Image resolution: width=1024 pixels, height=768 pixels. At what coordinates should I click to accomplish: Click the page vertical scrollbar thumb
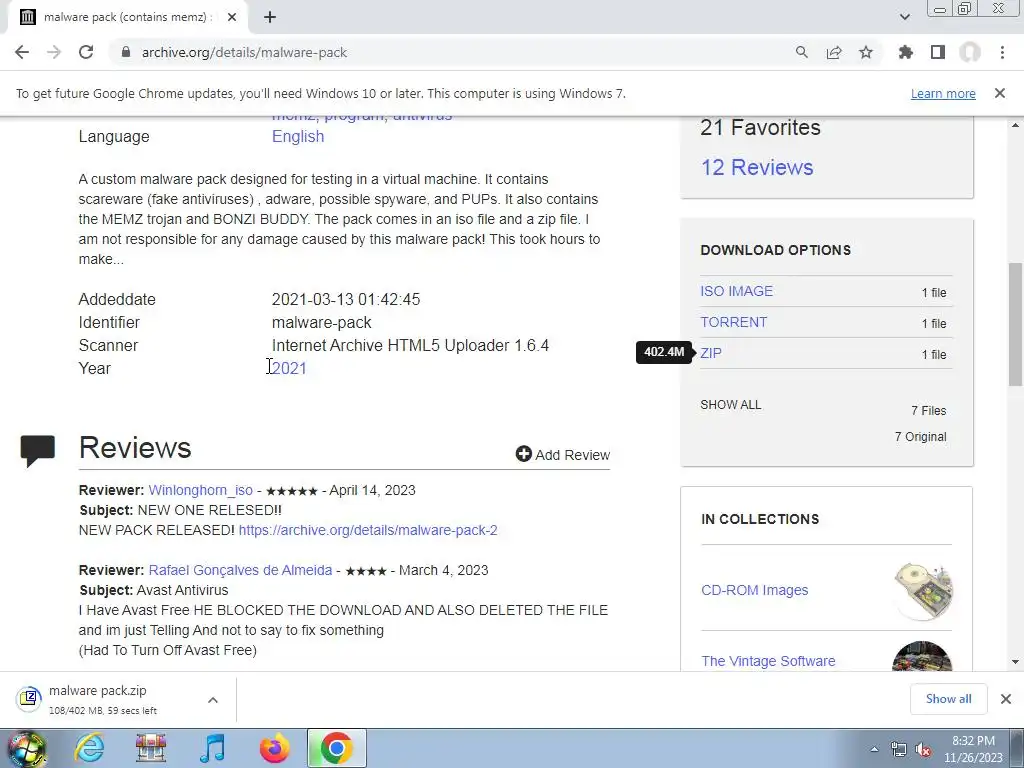click(1016, 324)
